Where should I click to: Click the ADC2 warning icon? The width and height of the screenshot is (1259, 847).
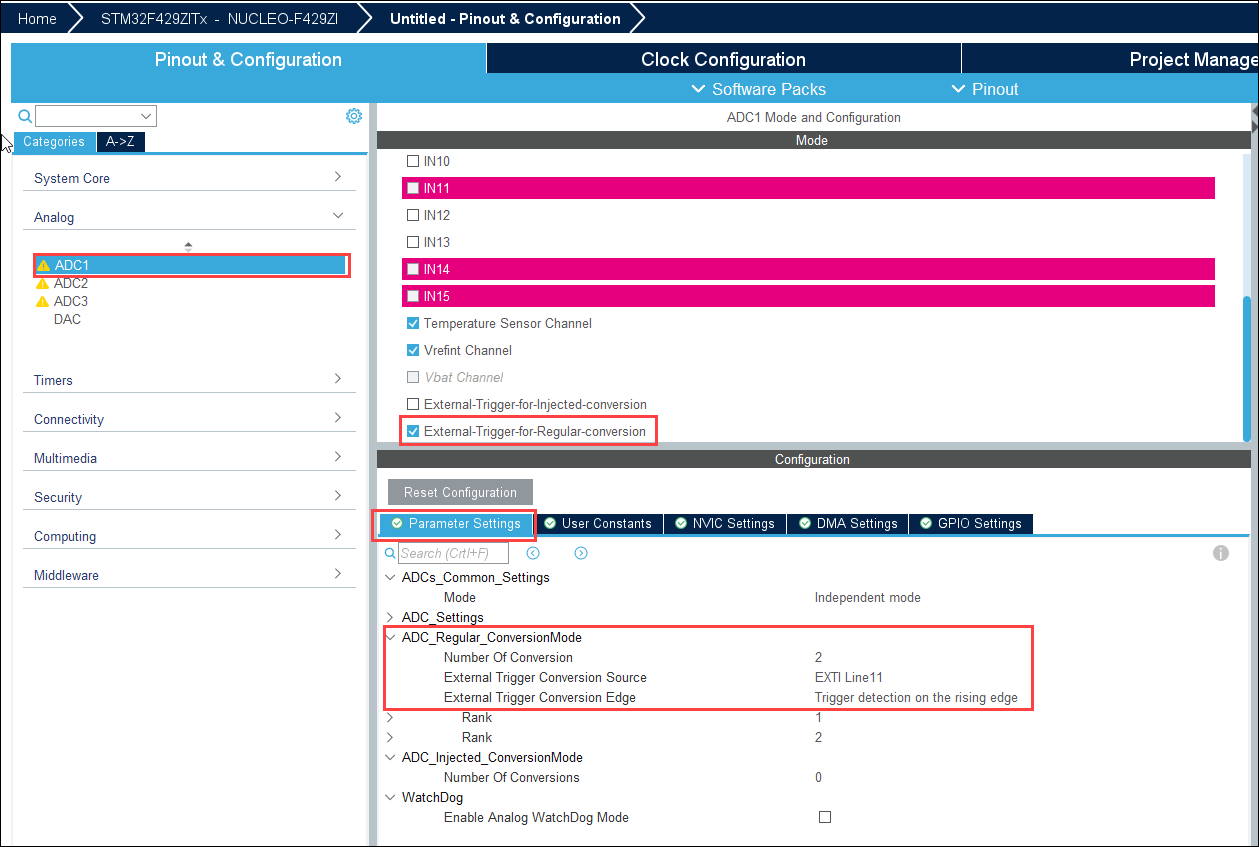(x=42, y=284)
